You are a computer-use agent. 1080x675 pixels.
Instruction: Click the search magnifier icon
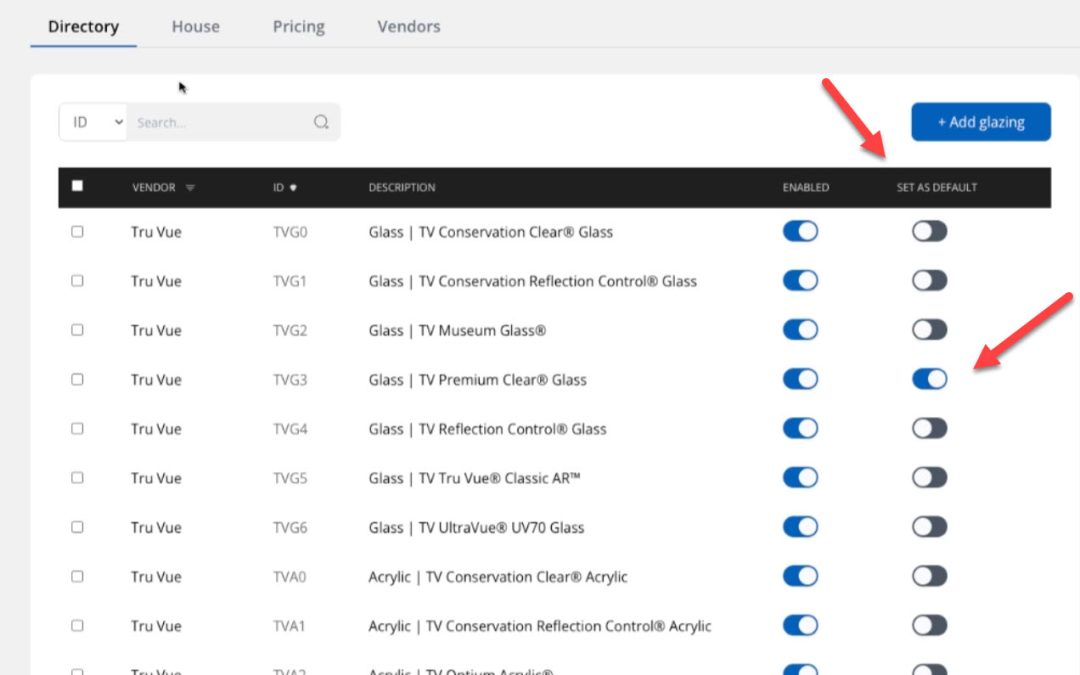coord(321,122)
